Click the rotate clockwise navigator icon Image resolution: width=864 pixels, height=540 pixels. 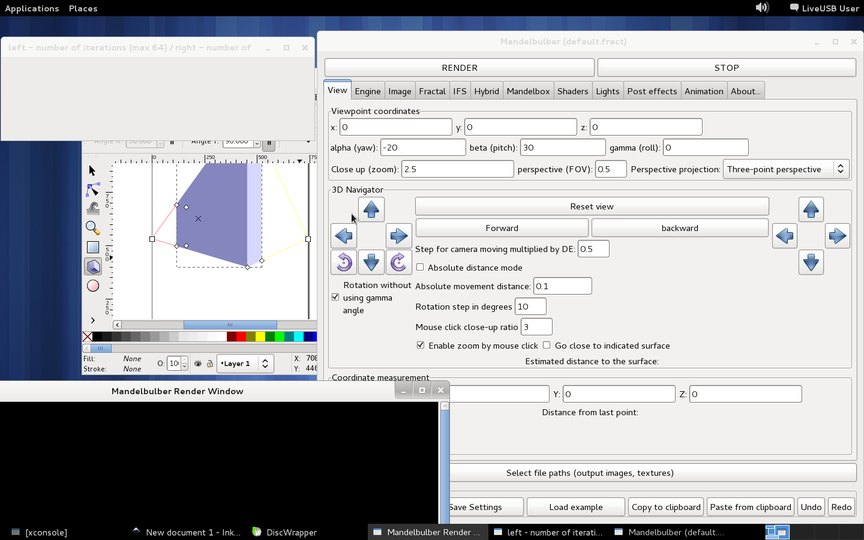tap(398, 262)
